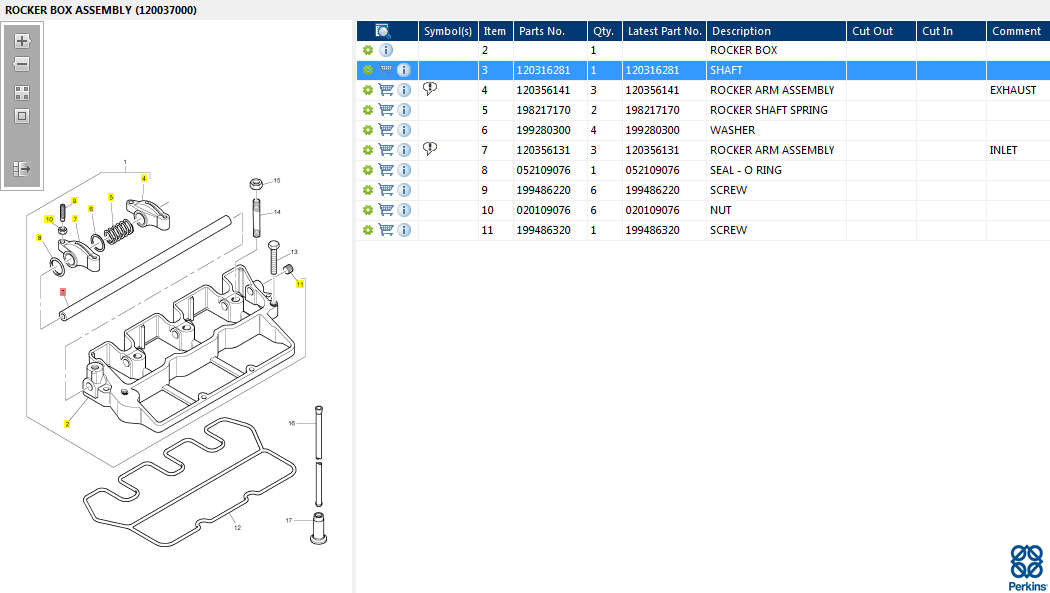The width and height of the screenshot is (1050, 593).
Task: Show info for ROCKER BOX item 2
Action: pyautogui.click(x=386, y=50)
